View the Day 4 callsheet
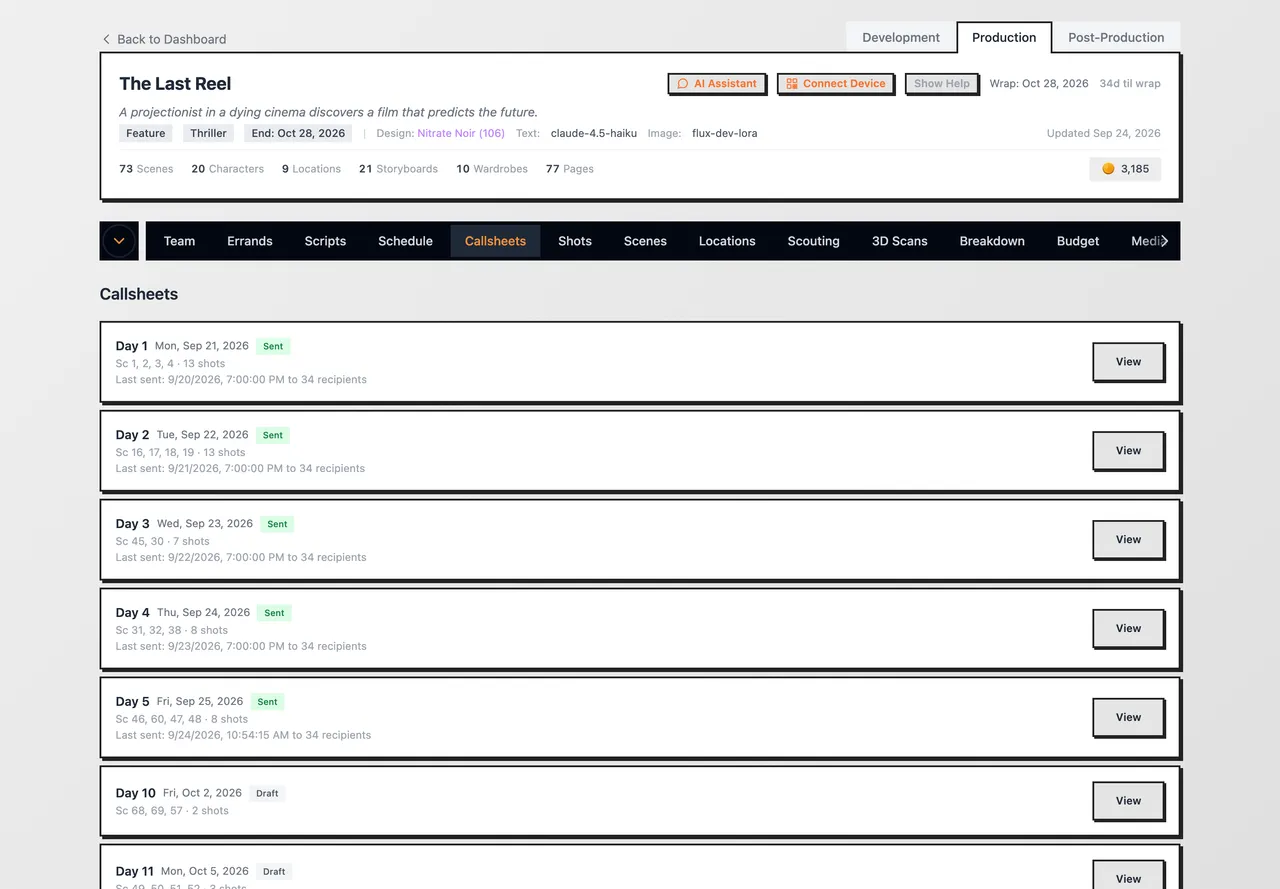 [1128, 629]
